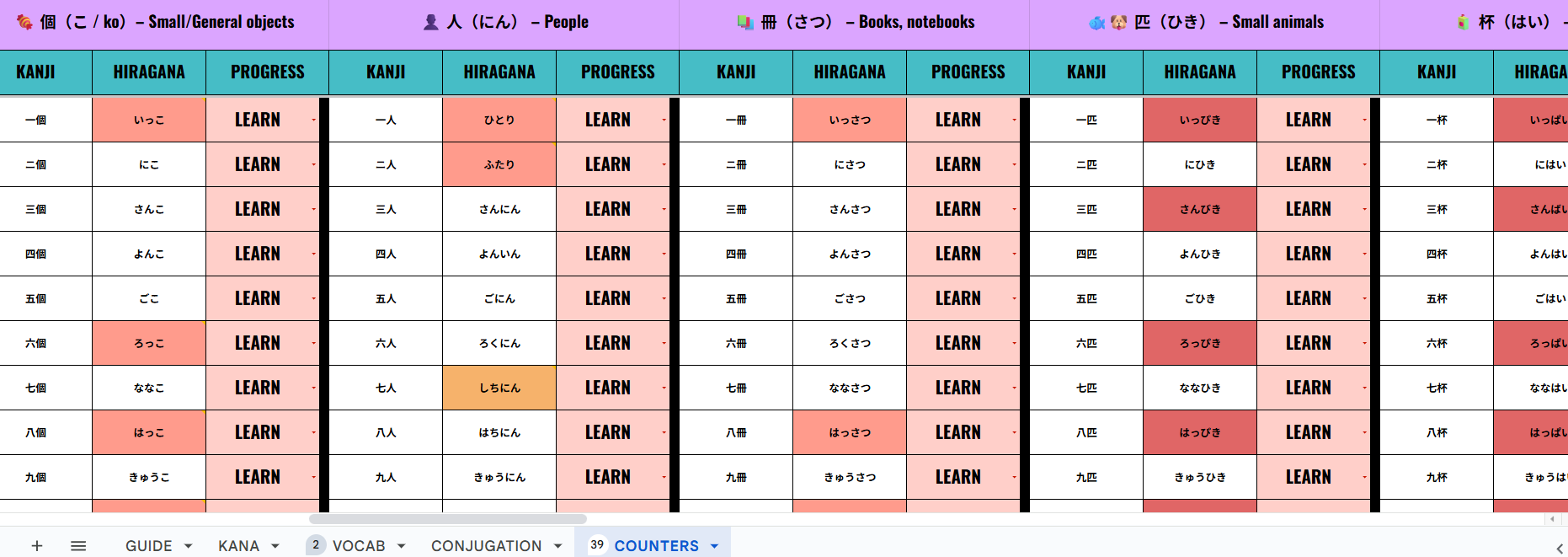The height and width of the screenshot is (557, 1568).
Task: Select the LEARN cell for 五匹 row
Action: [1308, 298]
